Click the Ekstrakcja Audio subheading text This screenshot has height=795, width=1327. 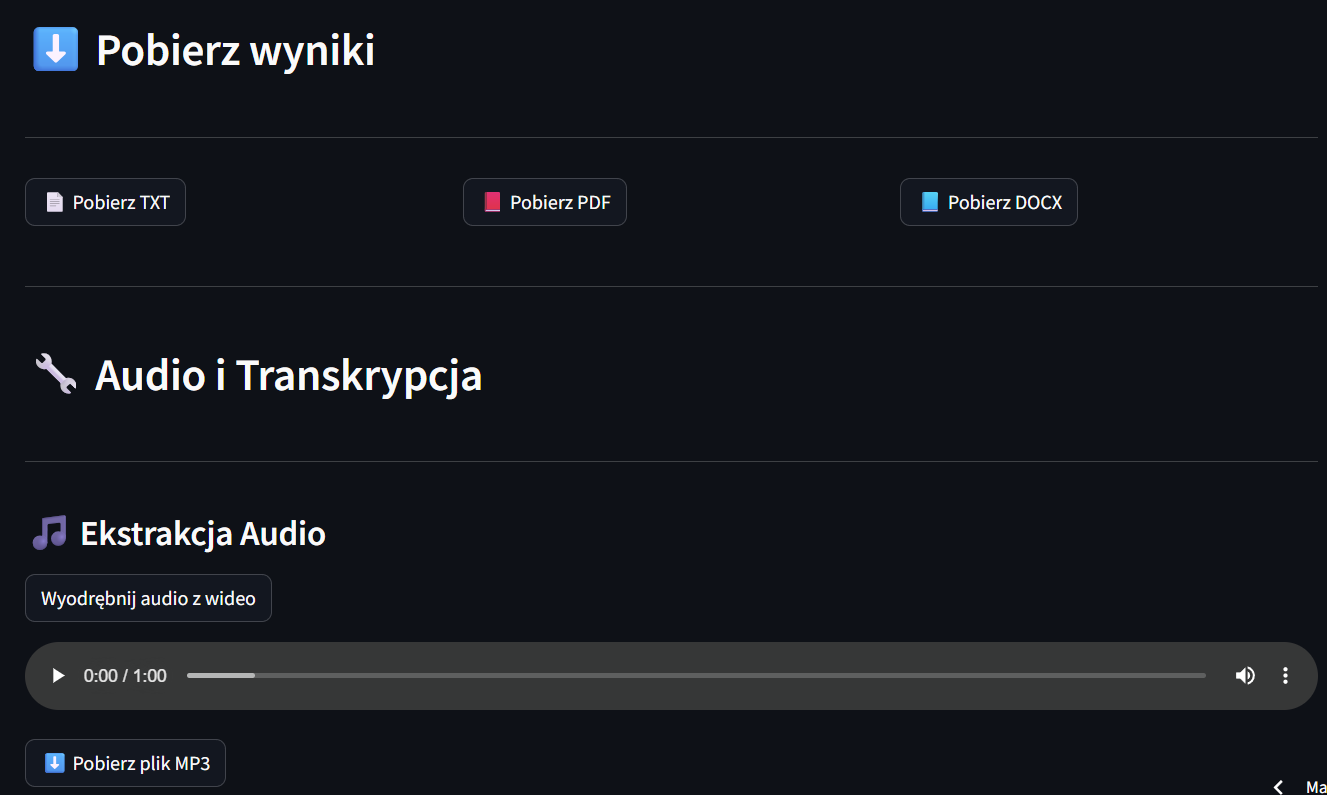point(203,534)
